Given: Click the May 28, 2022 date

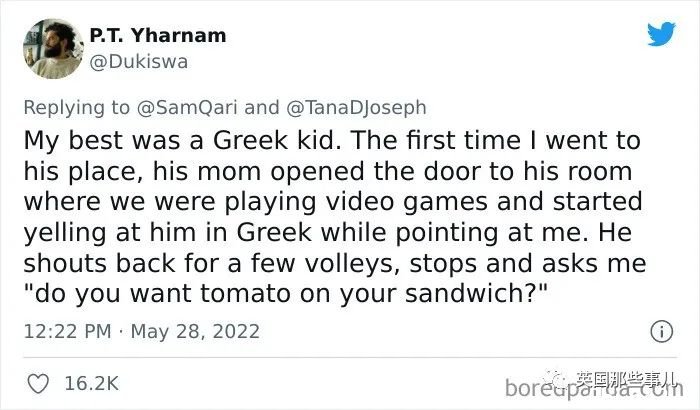Looking at the screenshot, I should coord(195,331).
